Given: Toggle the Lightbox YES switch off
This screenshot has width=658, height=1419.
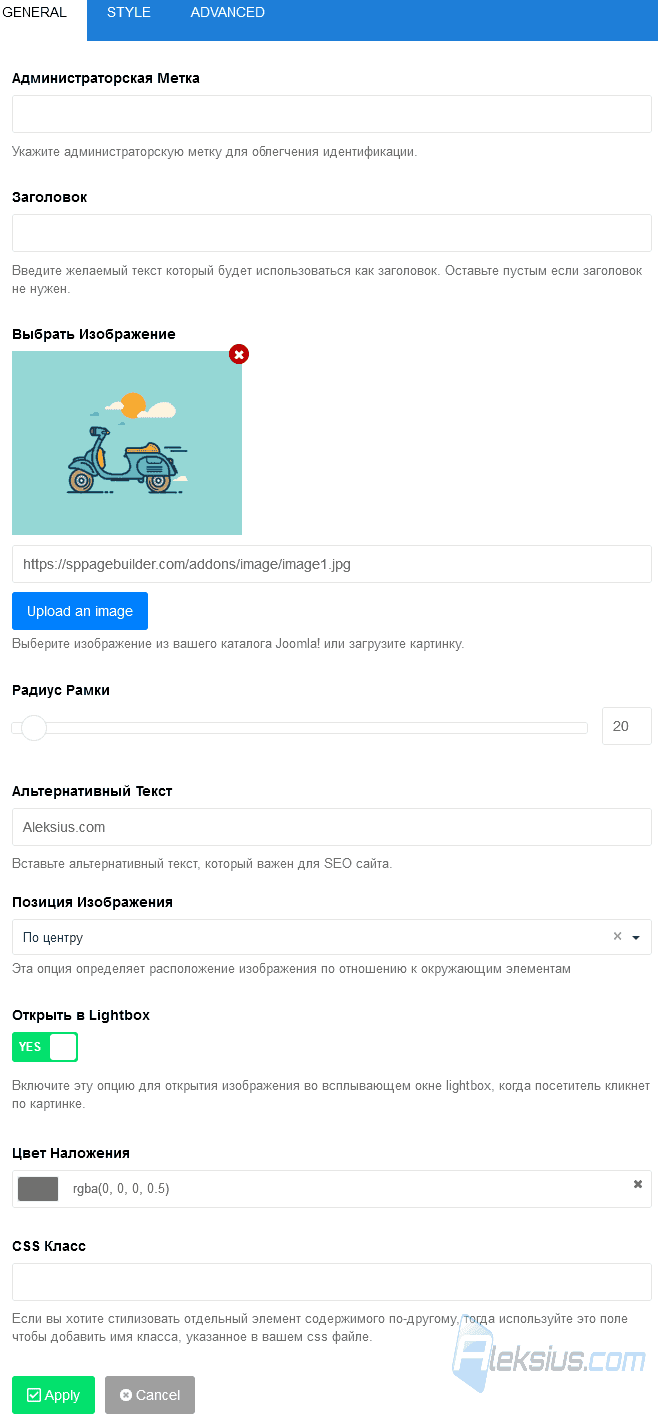Looking at the screenshot, I should (45, 1047).
